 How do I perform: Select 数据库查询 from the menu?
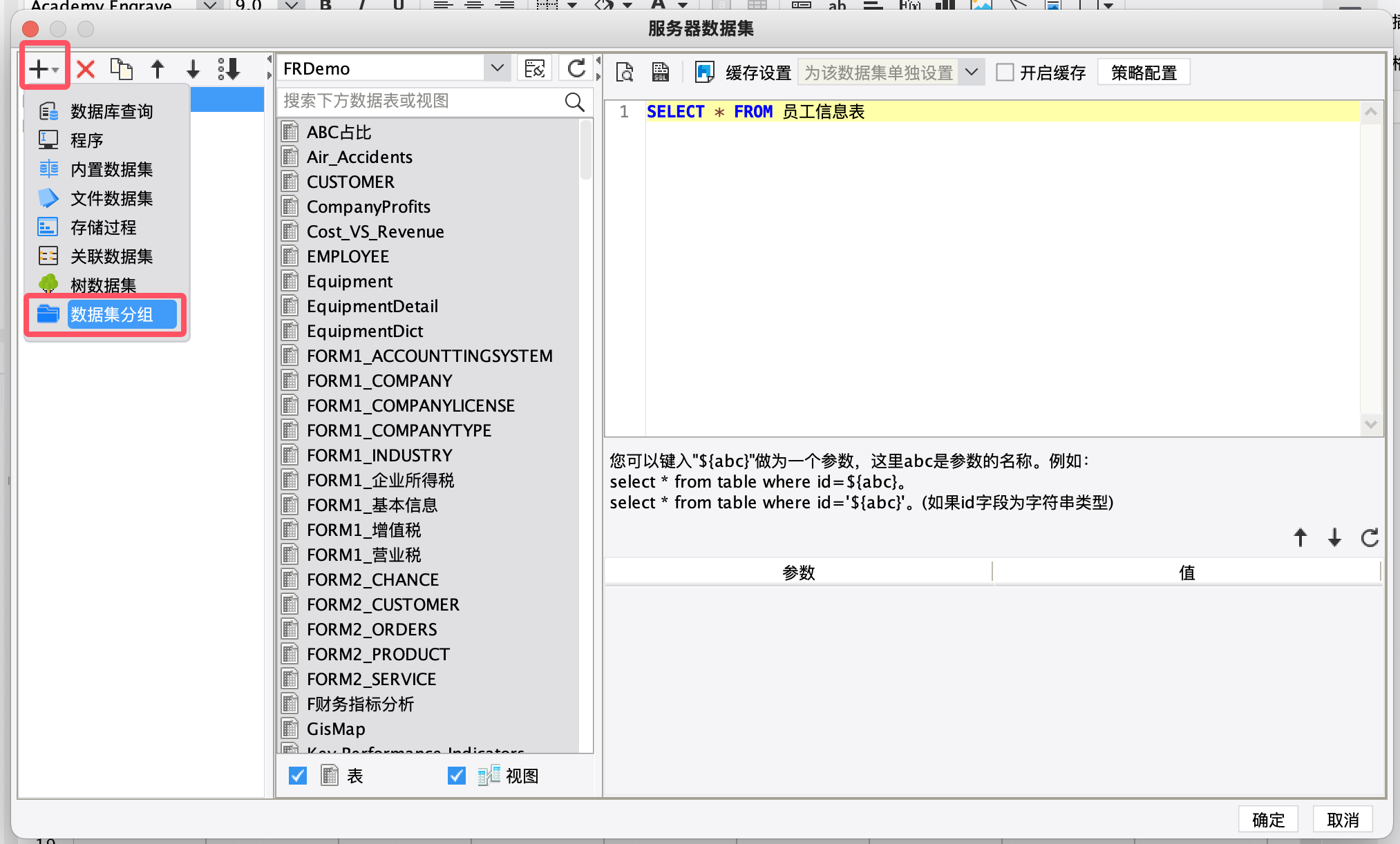(x=111, y=111)
